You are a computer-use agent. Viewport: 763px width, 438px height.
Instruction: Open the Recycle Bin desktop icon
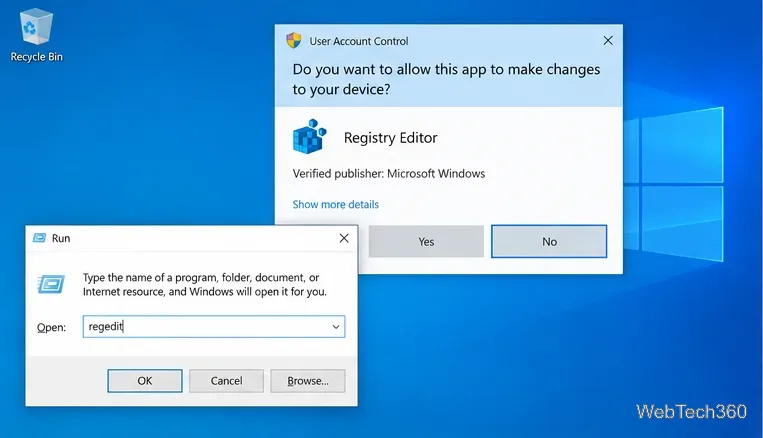[36, 36]
